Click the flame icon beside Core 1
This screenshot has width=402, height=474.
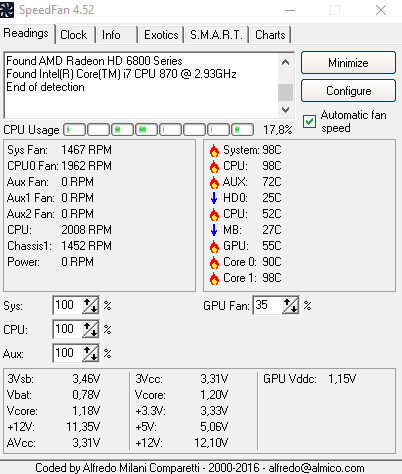[214, 278]
